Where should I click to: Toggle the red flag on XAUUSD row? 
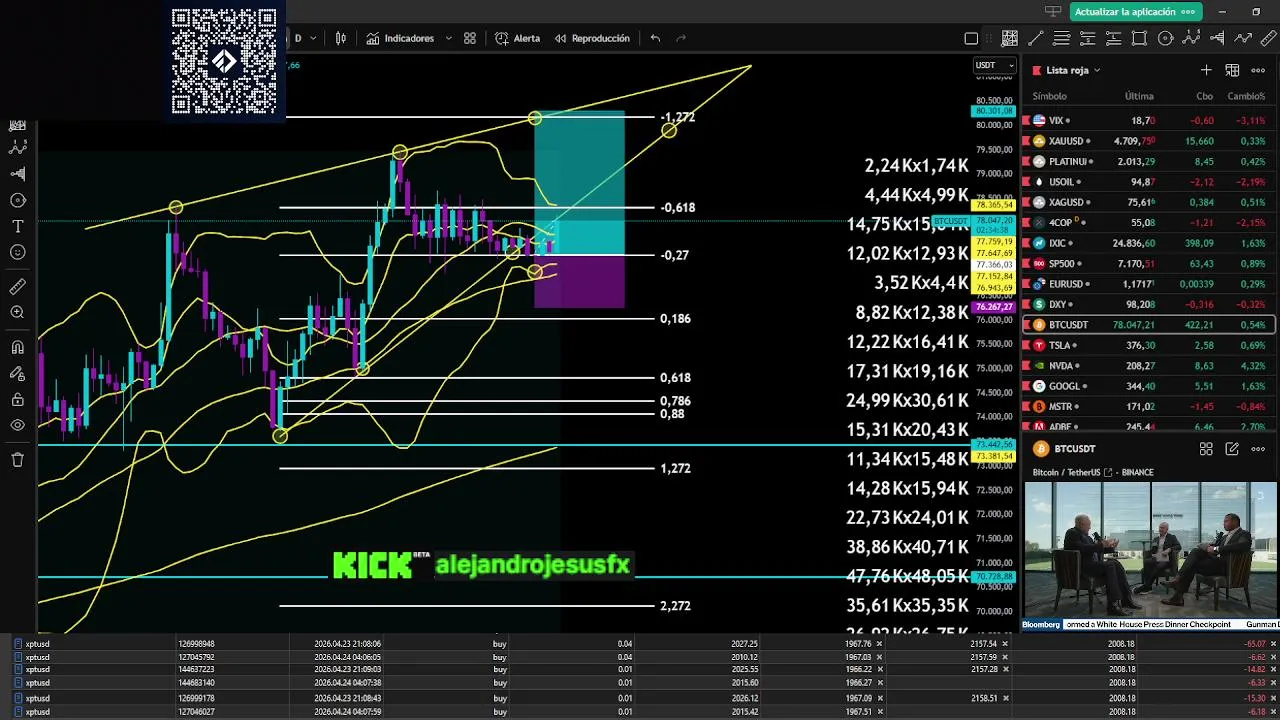pyautogui.click(x=1026, y=141)
